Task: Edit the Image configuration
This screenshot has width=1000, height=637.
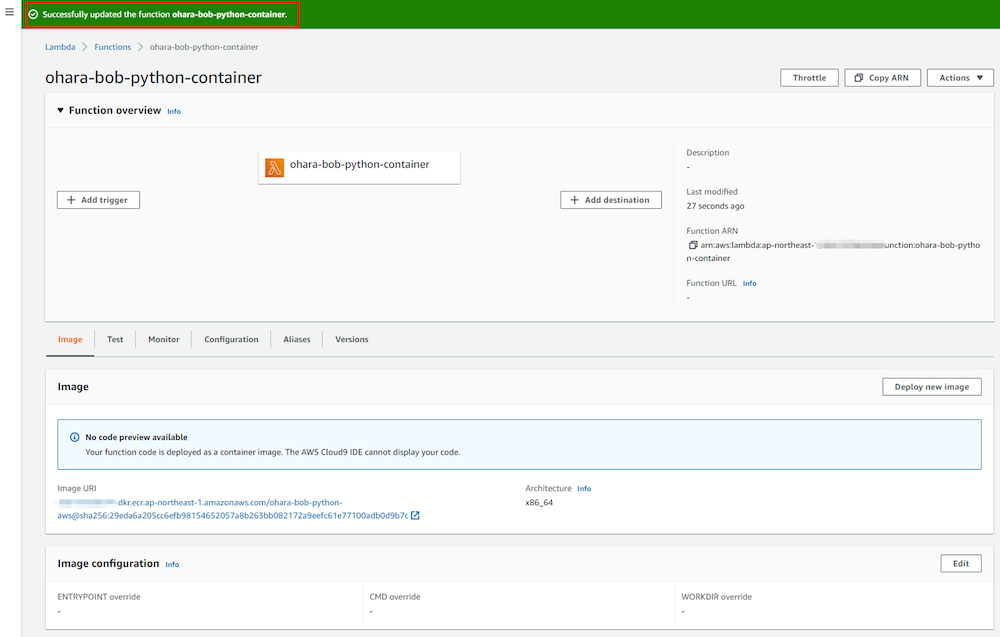Action: (960, 564)
